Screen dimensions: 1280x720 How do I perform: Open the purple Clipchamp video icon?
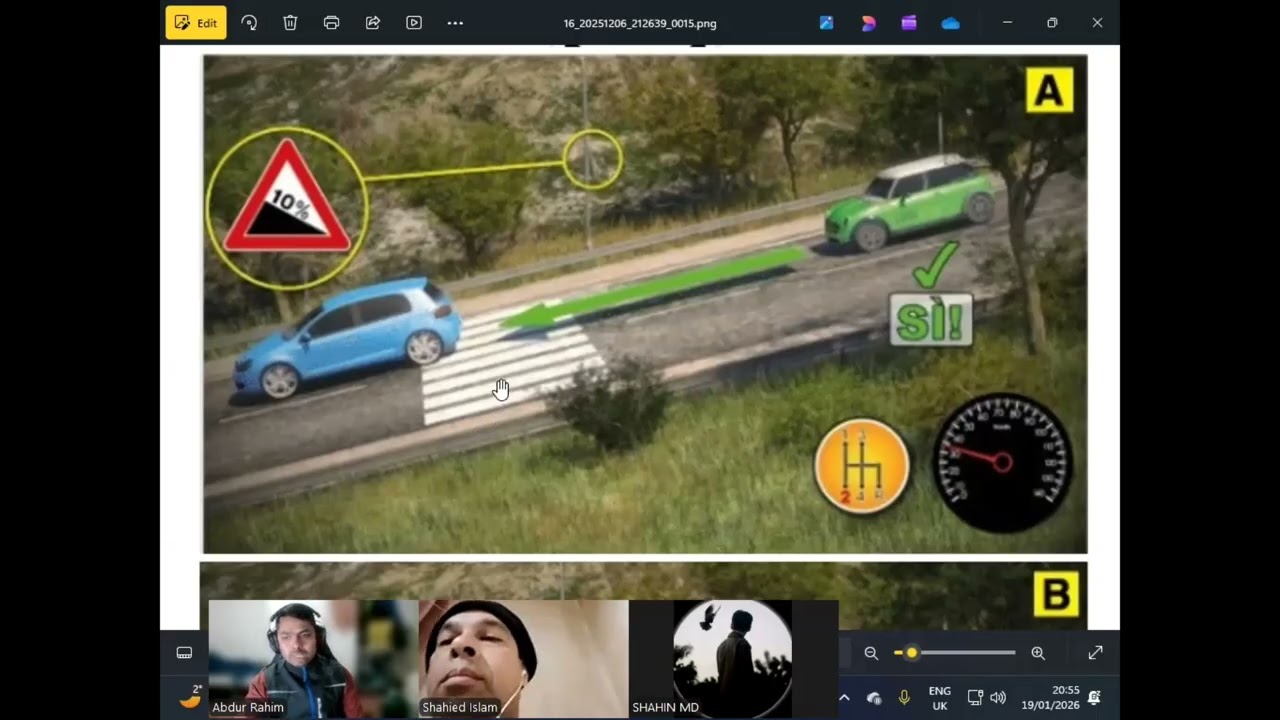[909, 23]
